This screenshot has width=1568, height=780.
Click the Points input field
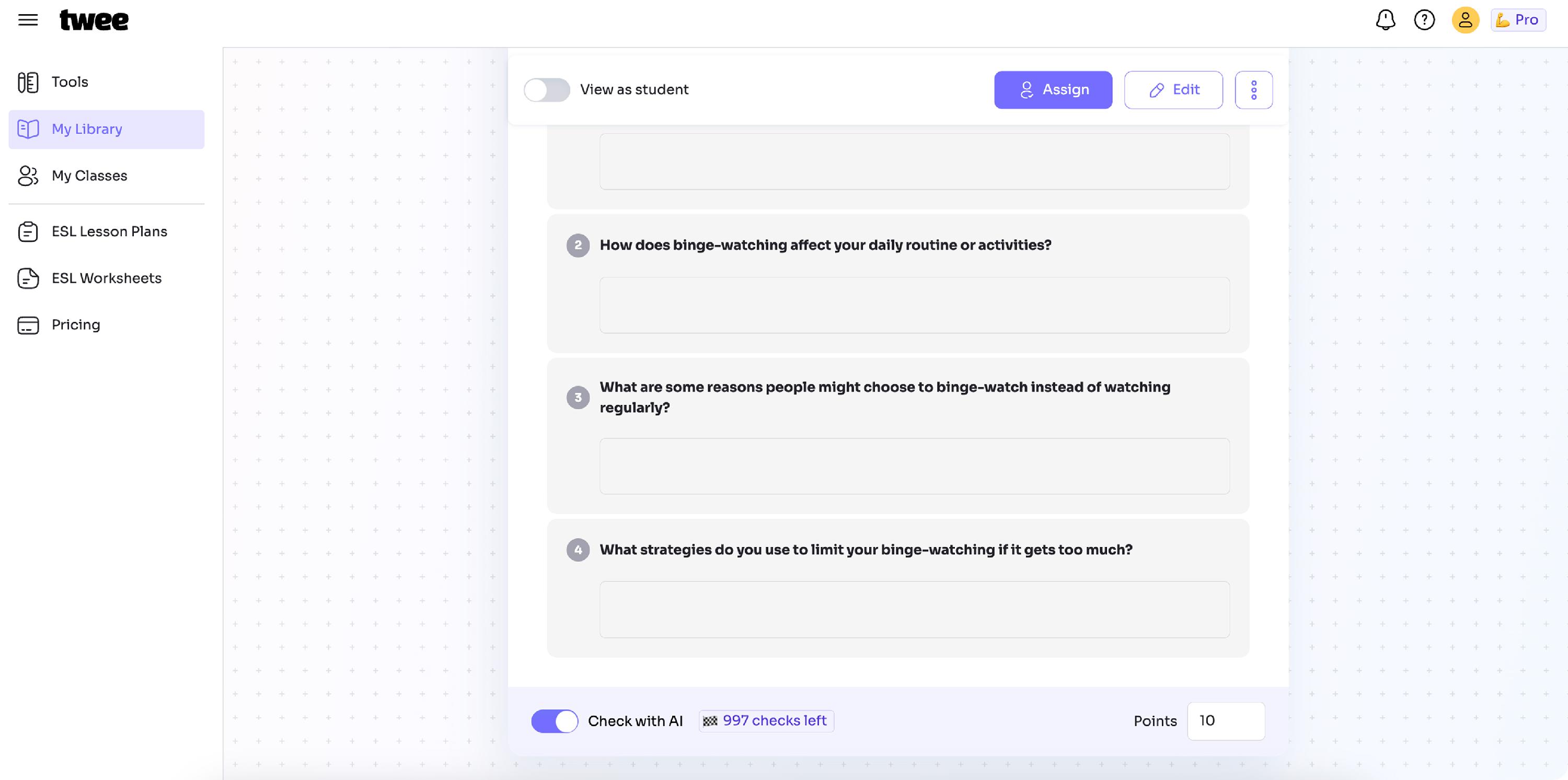pos(1226,721)
